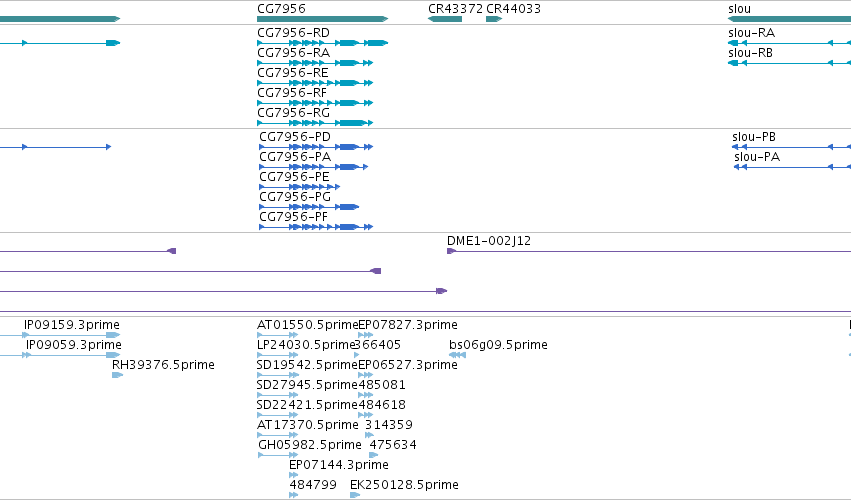Click the bs06g09.5prime EST glyph
Screen dimensions: 851x500
[x=458, y=355]
